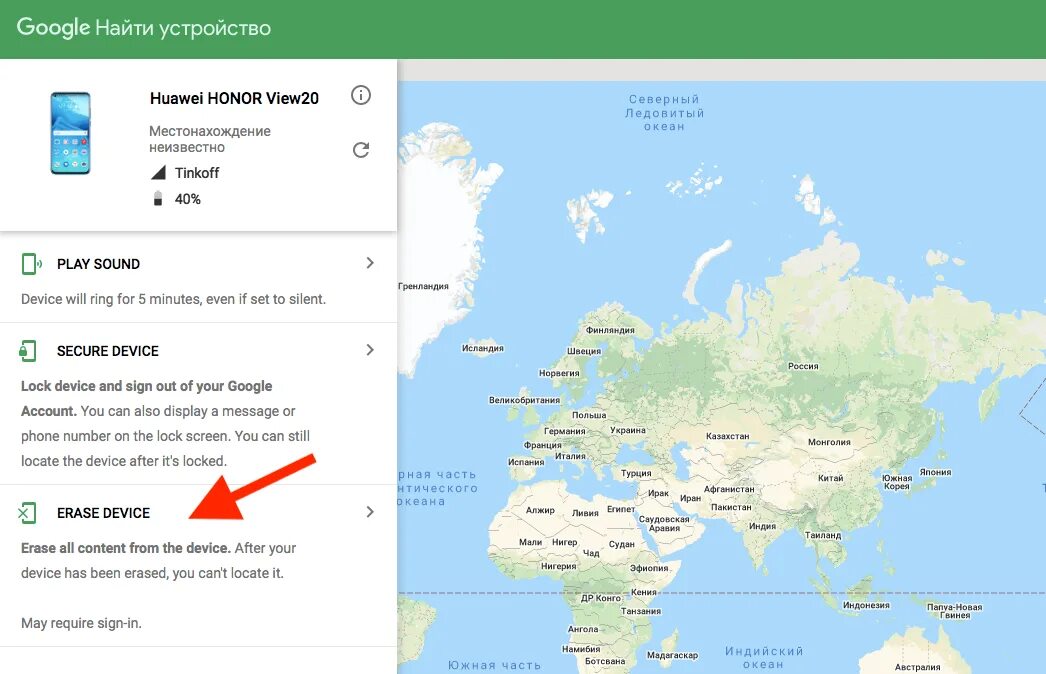Viewport: 1046px width, 674px height.
Task: Click Монголия label on the map
Action: click(x=829, y=442)
